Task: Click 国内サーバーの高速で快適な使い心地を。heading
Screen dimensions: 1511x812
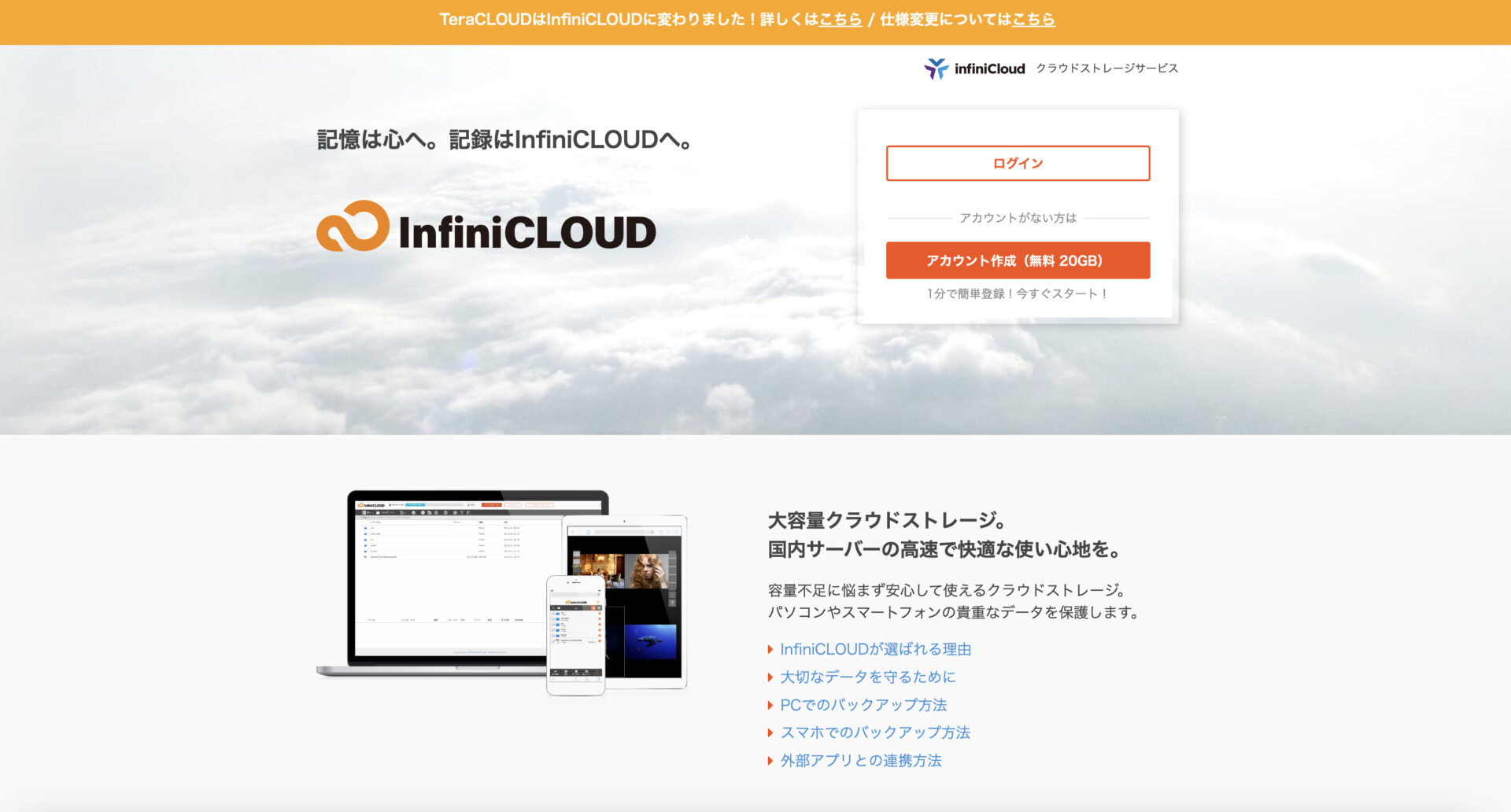Action: coord(944,549)
